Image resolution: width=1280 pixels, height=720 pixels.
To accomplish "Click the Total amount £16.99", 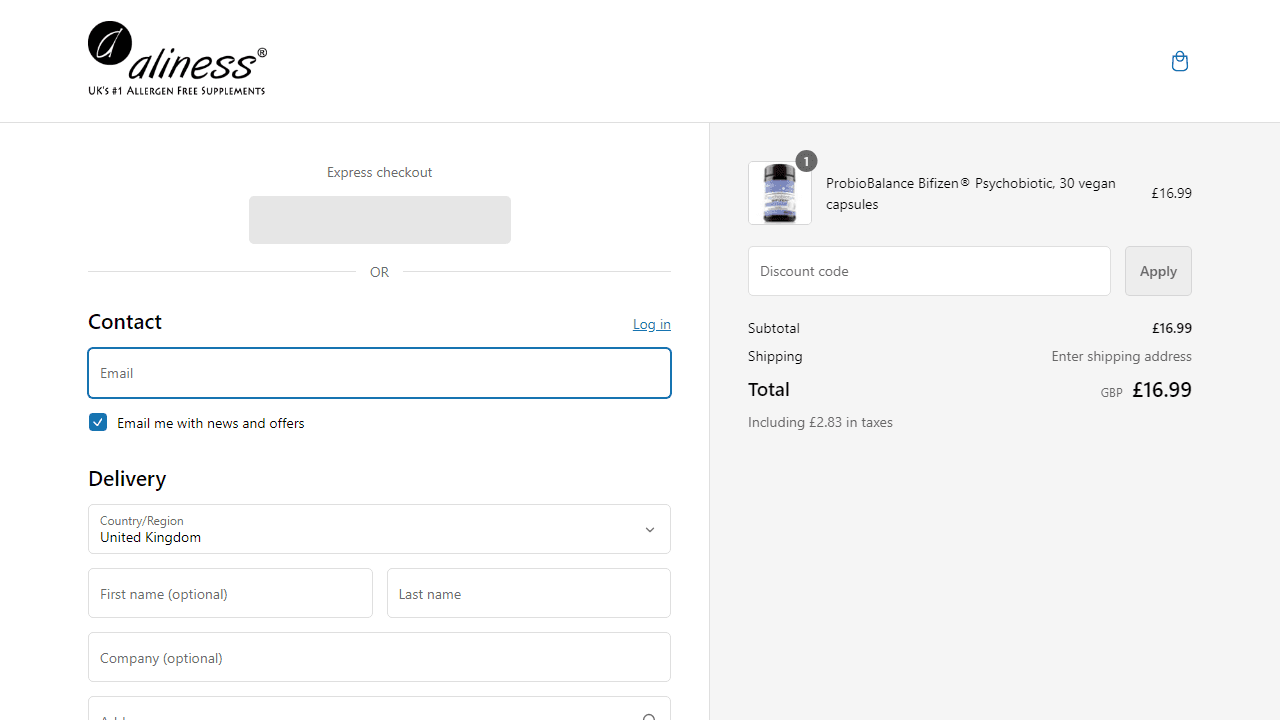I will point(1162,390).
